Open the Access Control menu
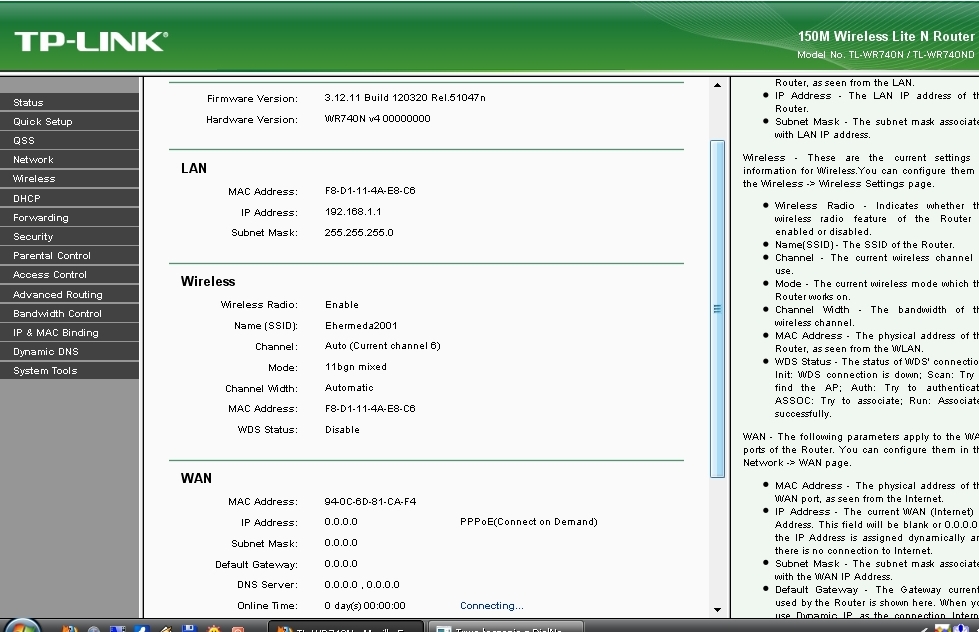 click(69, 275)
